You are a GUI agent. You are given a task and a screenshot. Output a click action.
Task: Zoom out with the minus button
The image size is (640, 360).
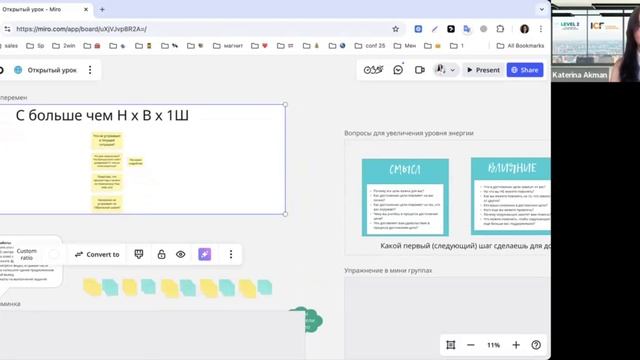click(x=471, y=345)
